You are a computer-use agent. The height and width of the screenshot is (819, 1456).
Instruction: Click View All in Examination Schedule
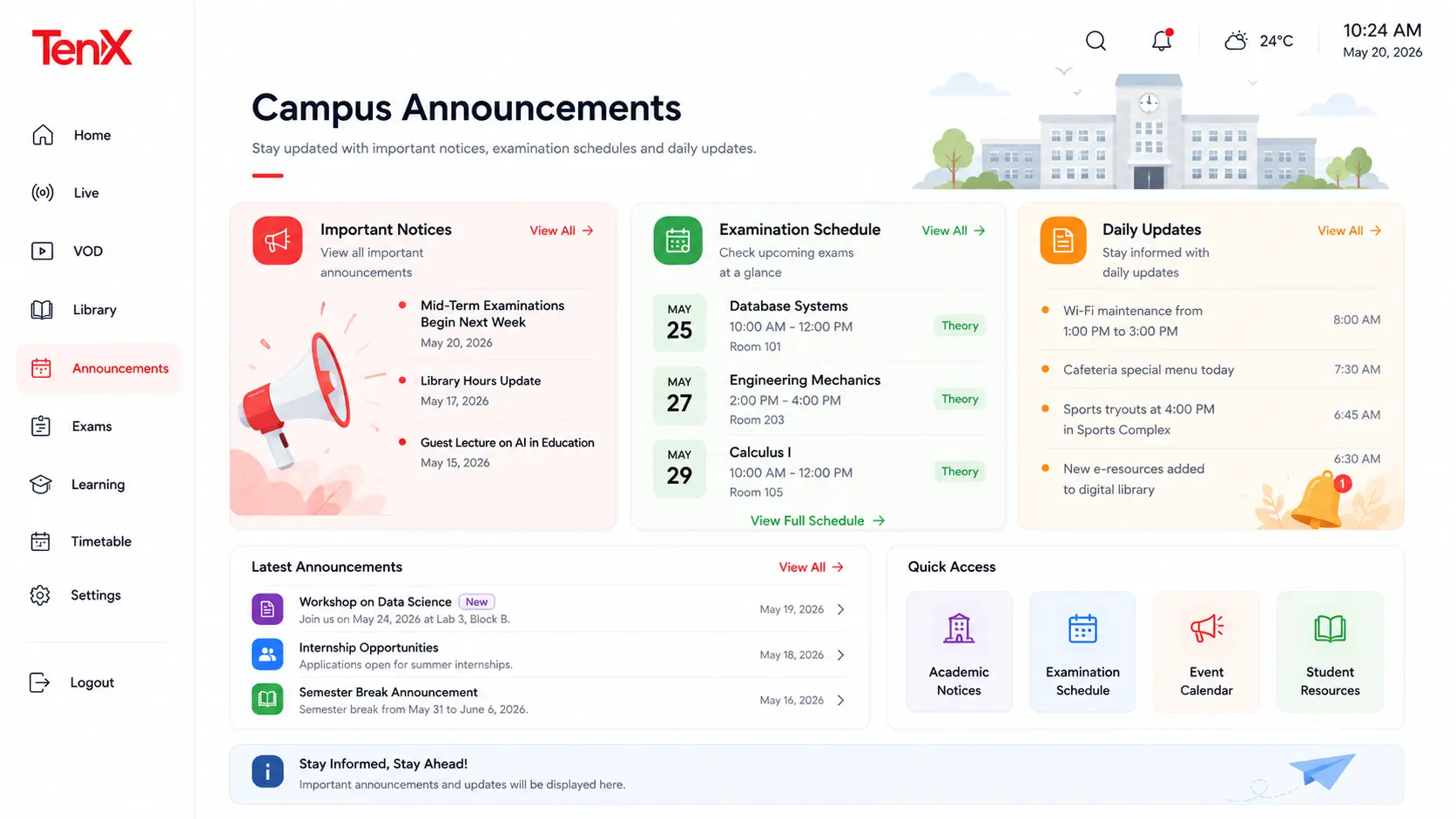[x=954, y=231]
